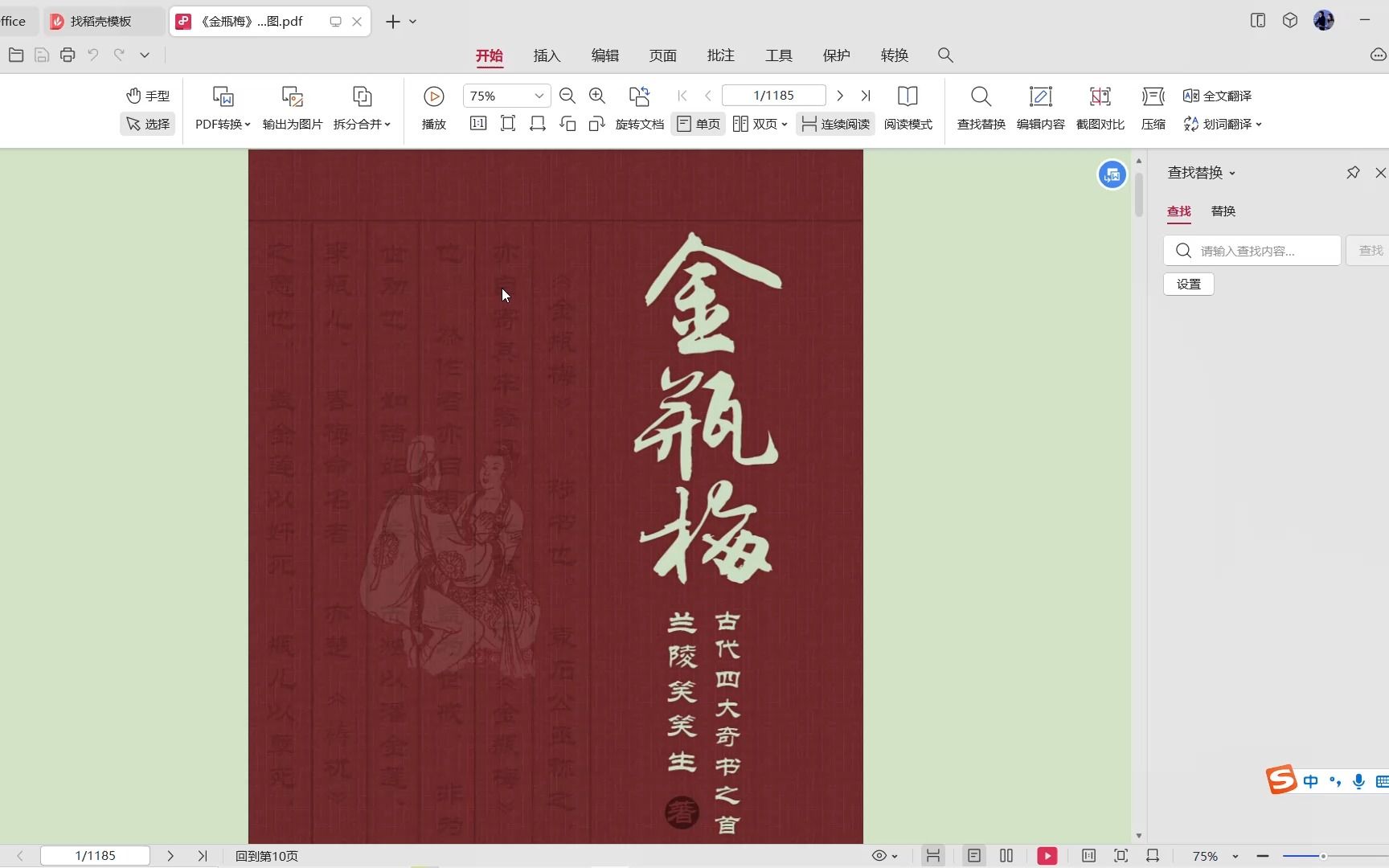Viewport: 1389px width, 868px height.
Task: Click the find input field 请输入查找内容
Action: [x=1252, y=251]
